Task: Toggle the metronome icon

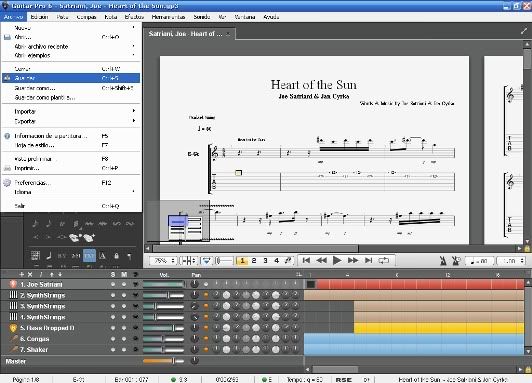Action: (443, 261)
